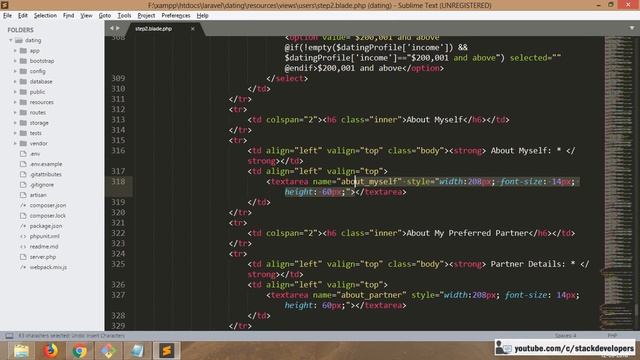This screenshot has width=640, height=360.
Task: Click the storage folder icon
Action: 23,123
